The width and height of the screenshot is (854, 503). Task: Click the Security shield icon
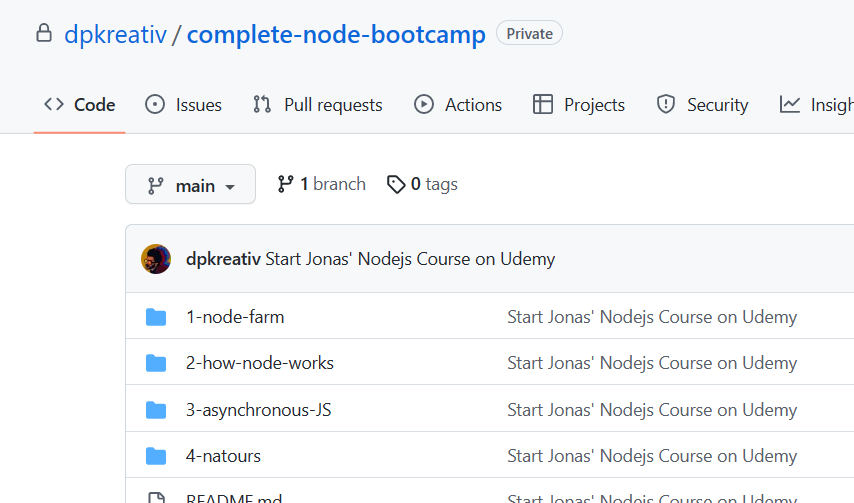[x=666, y=104]
